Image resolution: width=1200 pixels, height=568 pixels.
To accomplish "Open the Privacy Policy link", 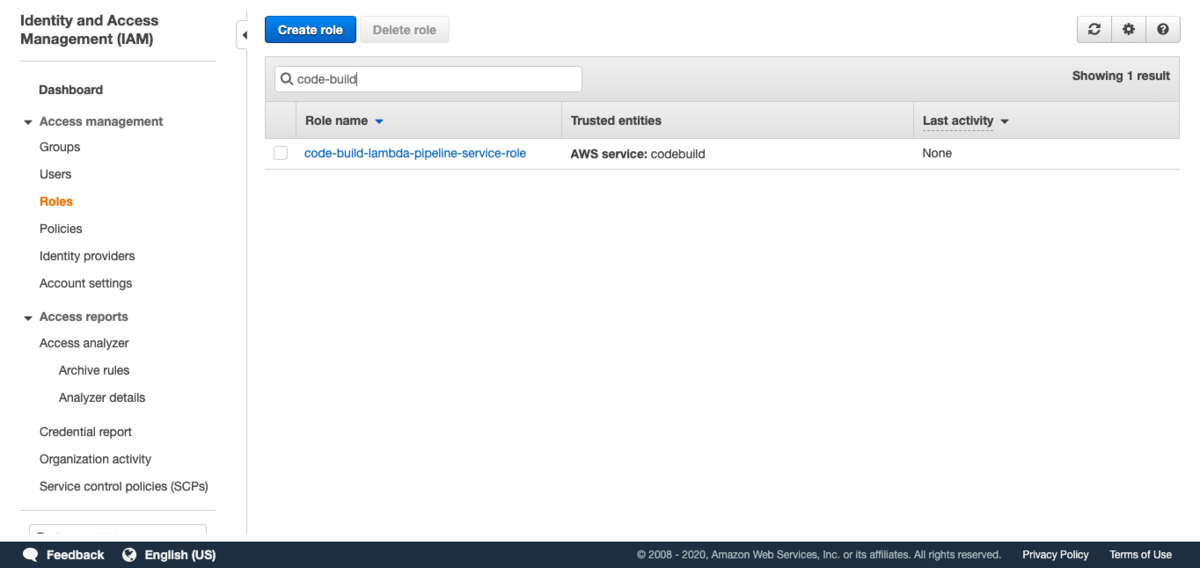I will tap(1055, 555).
